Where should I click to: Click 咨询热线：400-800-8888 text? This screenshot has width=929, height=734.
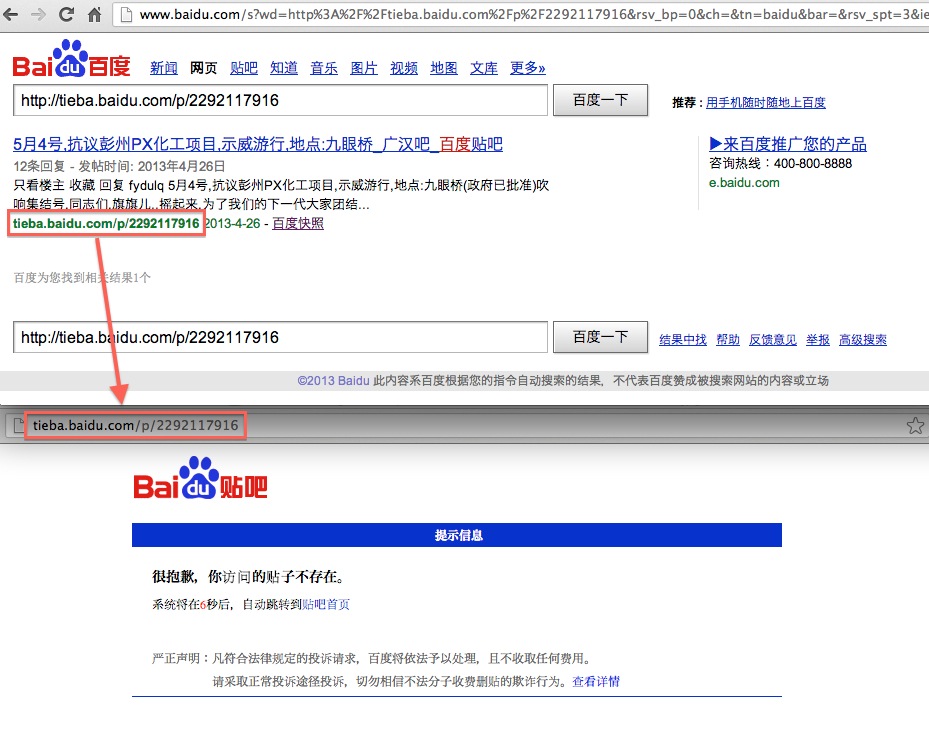point(780,164)
